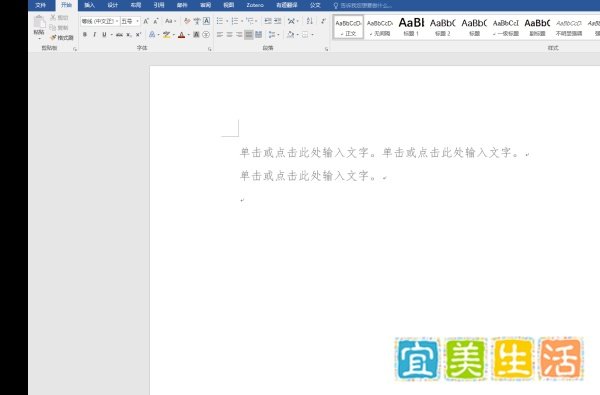600x395 pixels.
Task: Toggle Italic formatting
Action: coord(95,35)
